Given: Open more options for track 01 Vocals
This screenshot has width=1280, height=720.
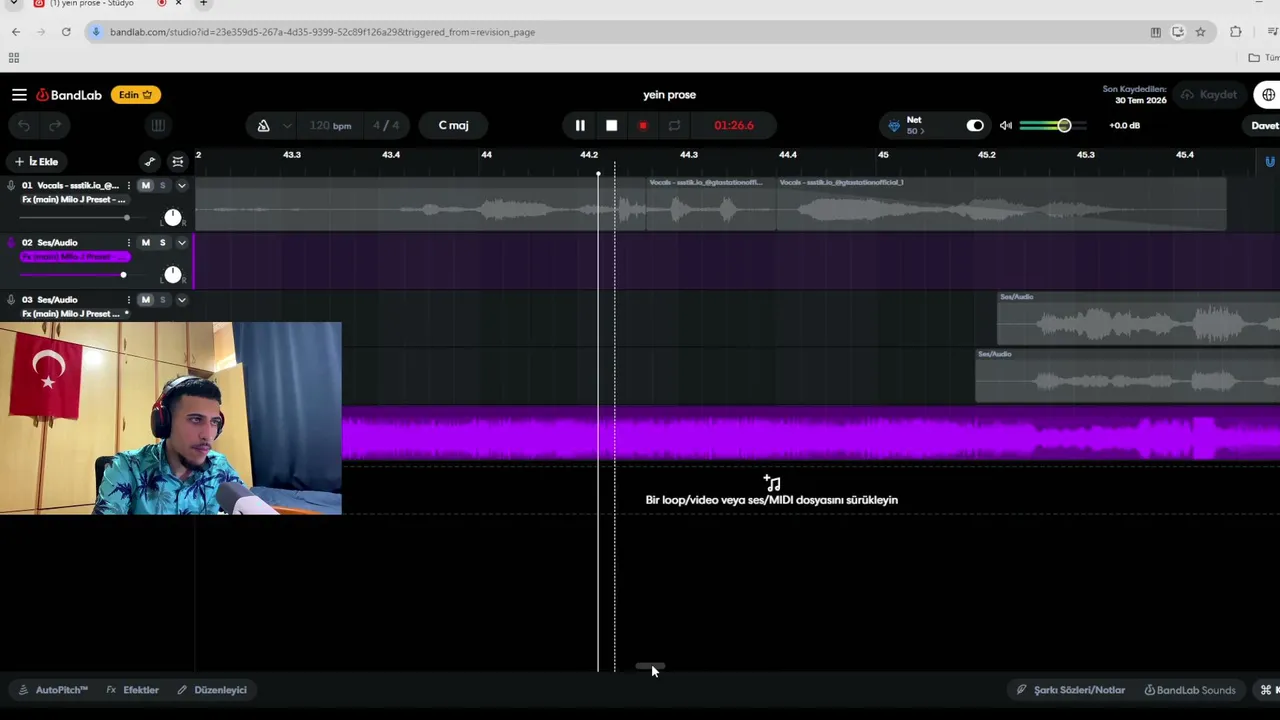Looking at the screenshot, I should point(128,186).
